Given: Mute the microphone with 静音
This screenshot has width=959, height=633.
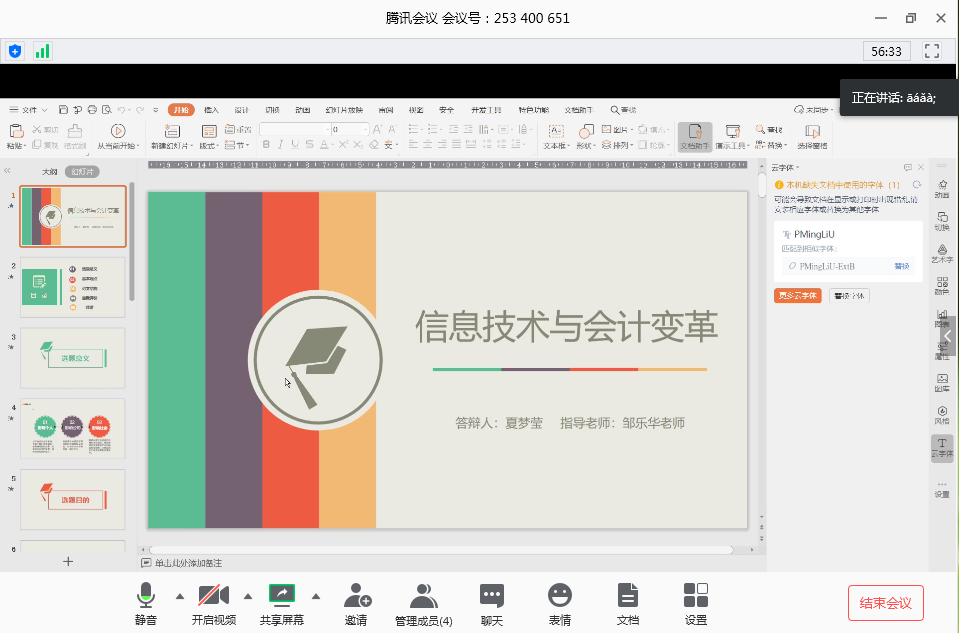Looking at the screenshot, I should point(146,603).
